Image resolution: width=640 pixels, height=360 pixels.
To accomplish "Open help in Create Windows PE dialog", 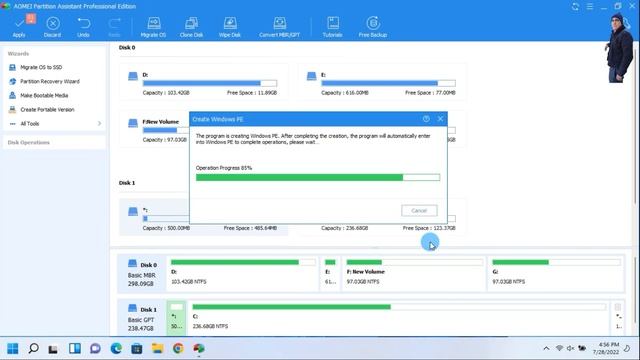I will [x=426, y=119].
